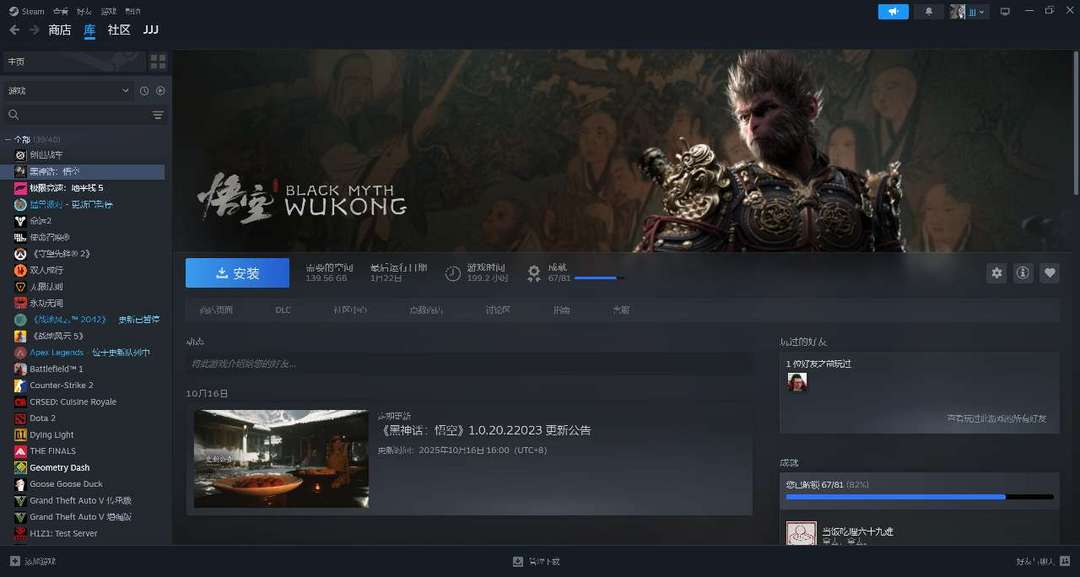The height and width of the screenshot is (577, 1080).
Task: Open the 主页 home button in sidebar
Action: tap(74, 61)
